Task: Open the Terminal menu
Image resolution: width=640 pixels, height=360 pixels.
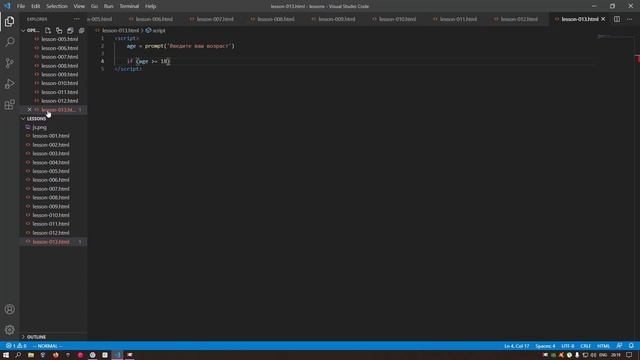Action: pyautogui.click(x=129, y=6)
